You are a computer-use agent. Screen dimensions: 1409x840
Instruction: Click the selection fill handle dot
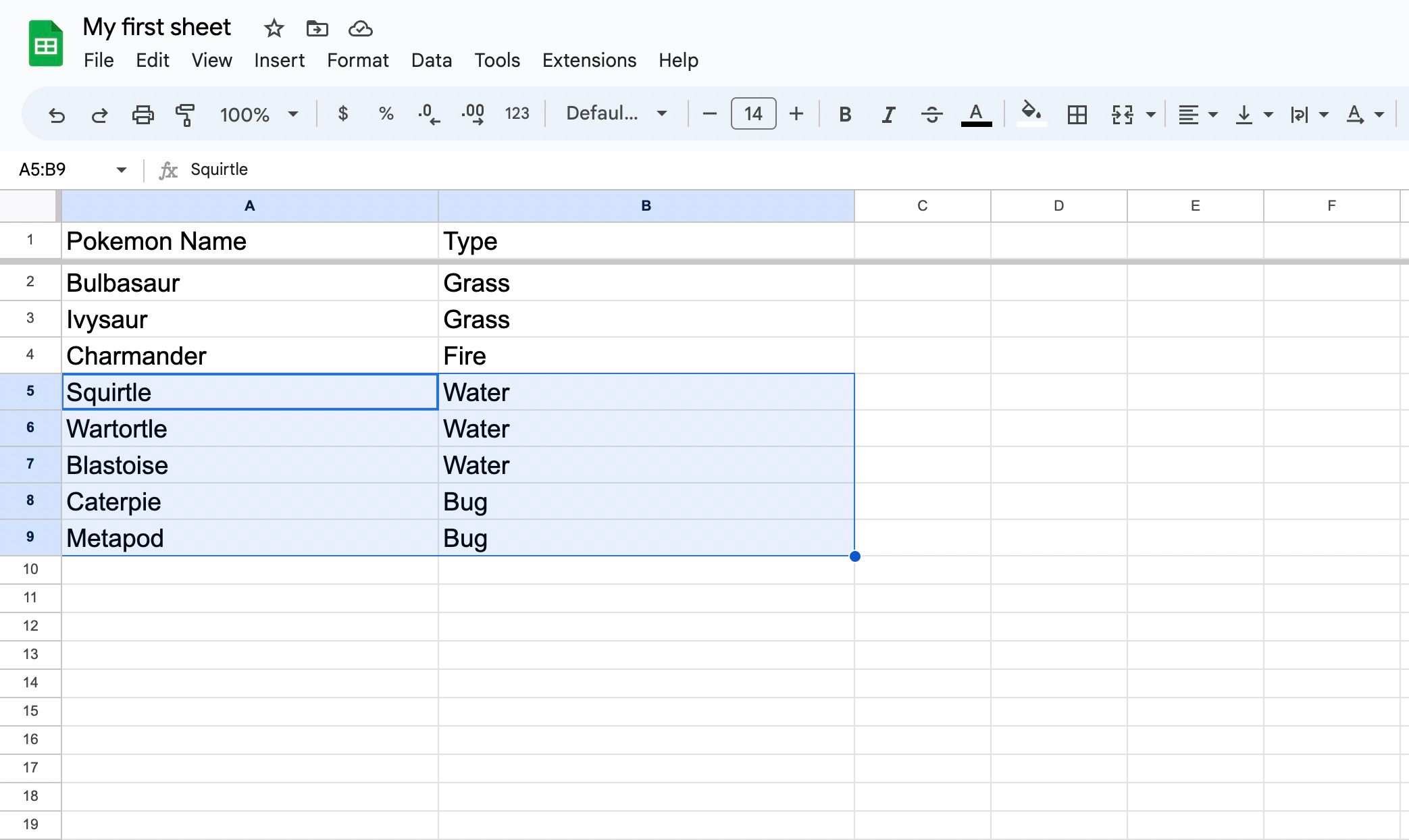pos(855,556)
